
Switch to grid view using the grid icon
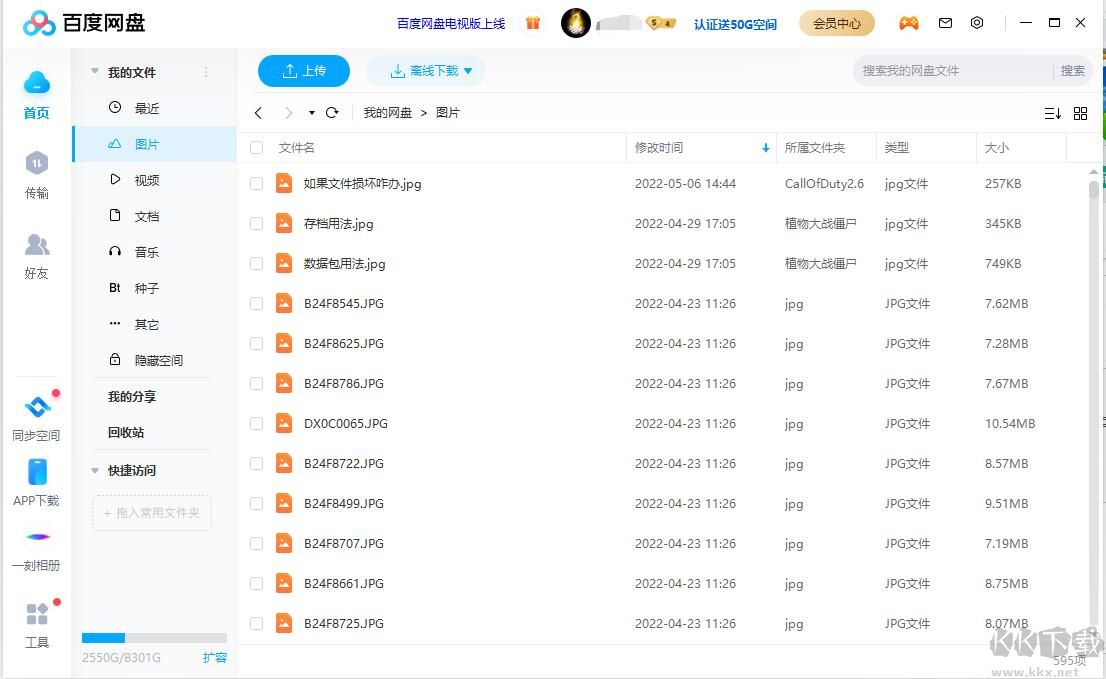(1081, 112)
